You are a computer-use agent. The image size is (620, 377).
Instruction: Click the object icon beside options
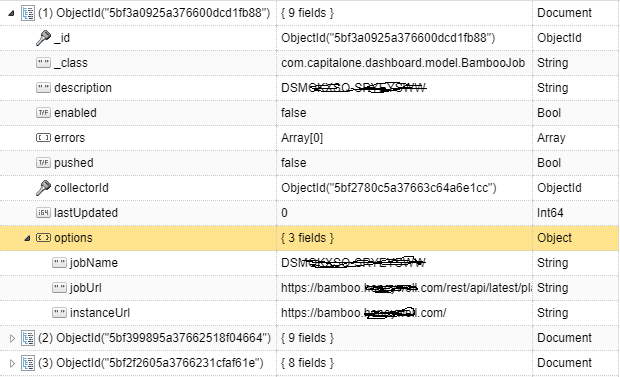[43, 238]
